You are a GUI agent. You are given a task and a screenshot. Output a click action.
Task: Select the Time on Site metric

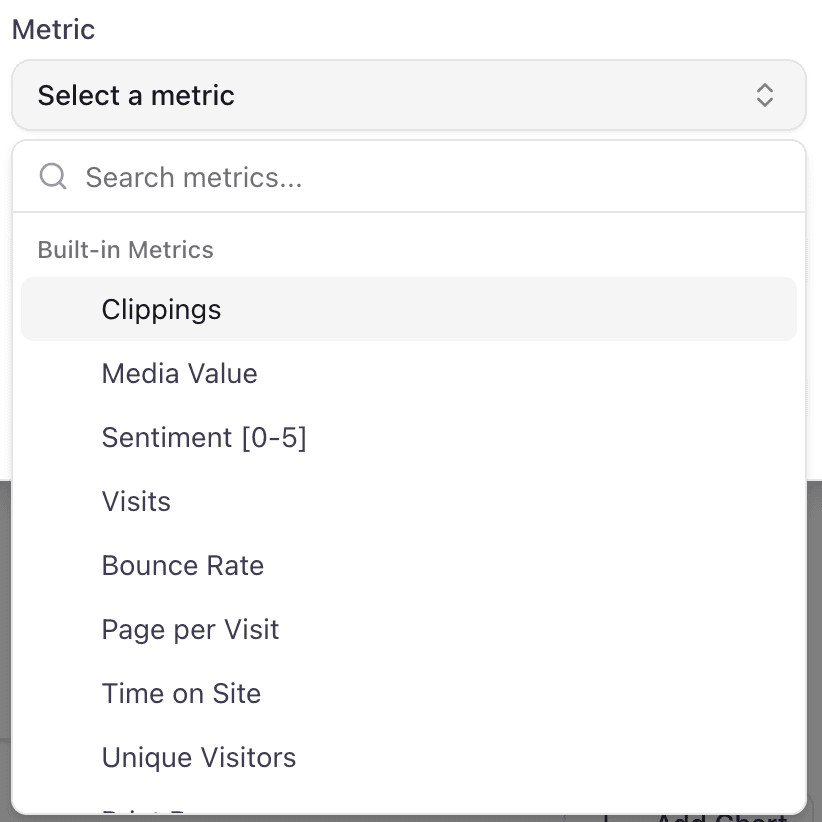(x=181, y=693)
